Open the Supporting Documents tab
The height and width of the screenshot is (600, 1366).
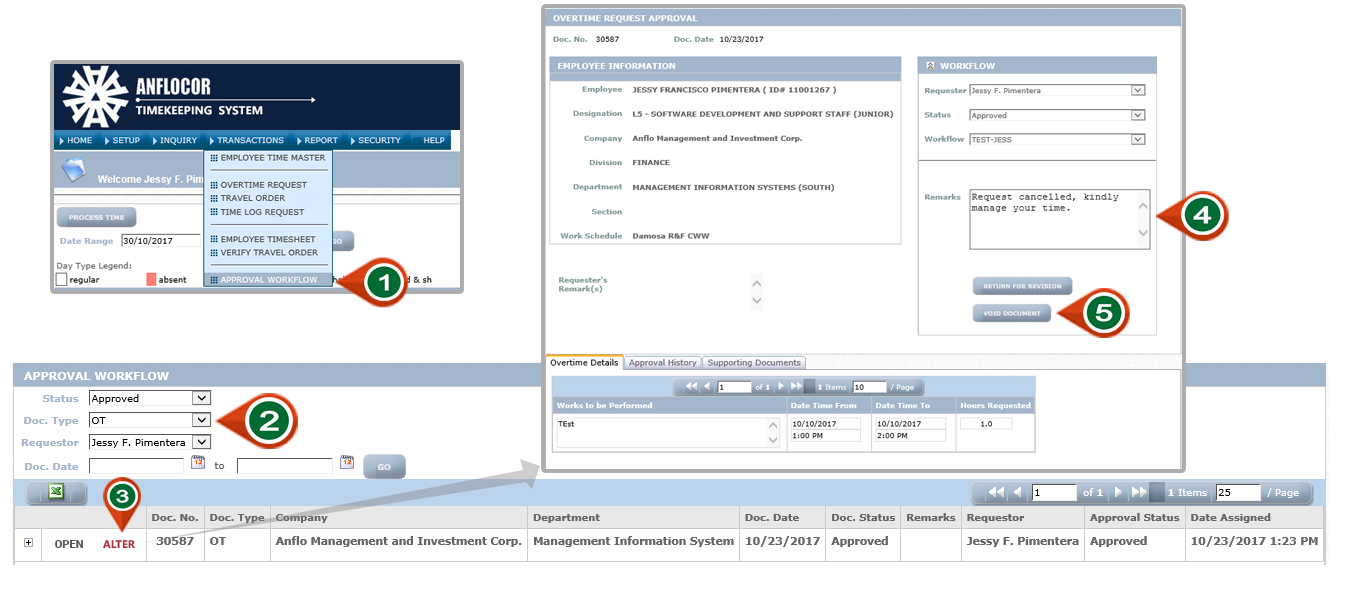[754, 363]
